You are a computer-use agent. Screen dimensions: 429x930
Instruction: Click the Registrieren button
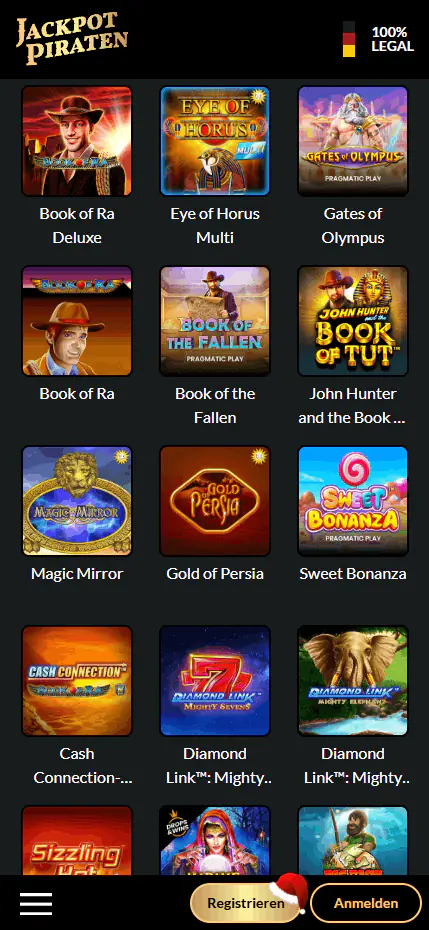(246, 903)
